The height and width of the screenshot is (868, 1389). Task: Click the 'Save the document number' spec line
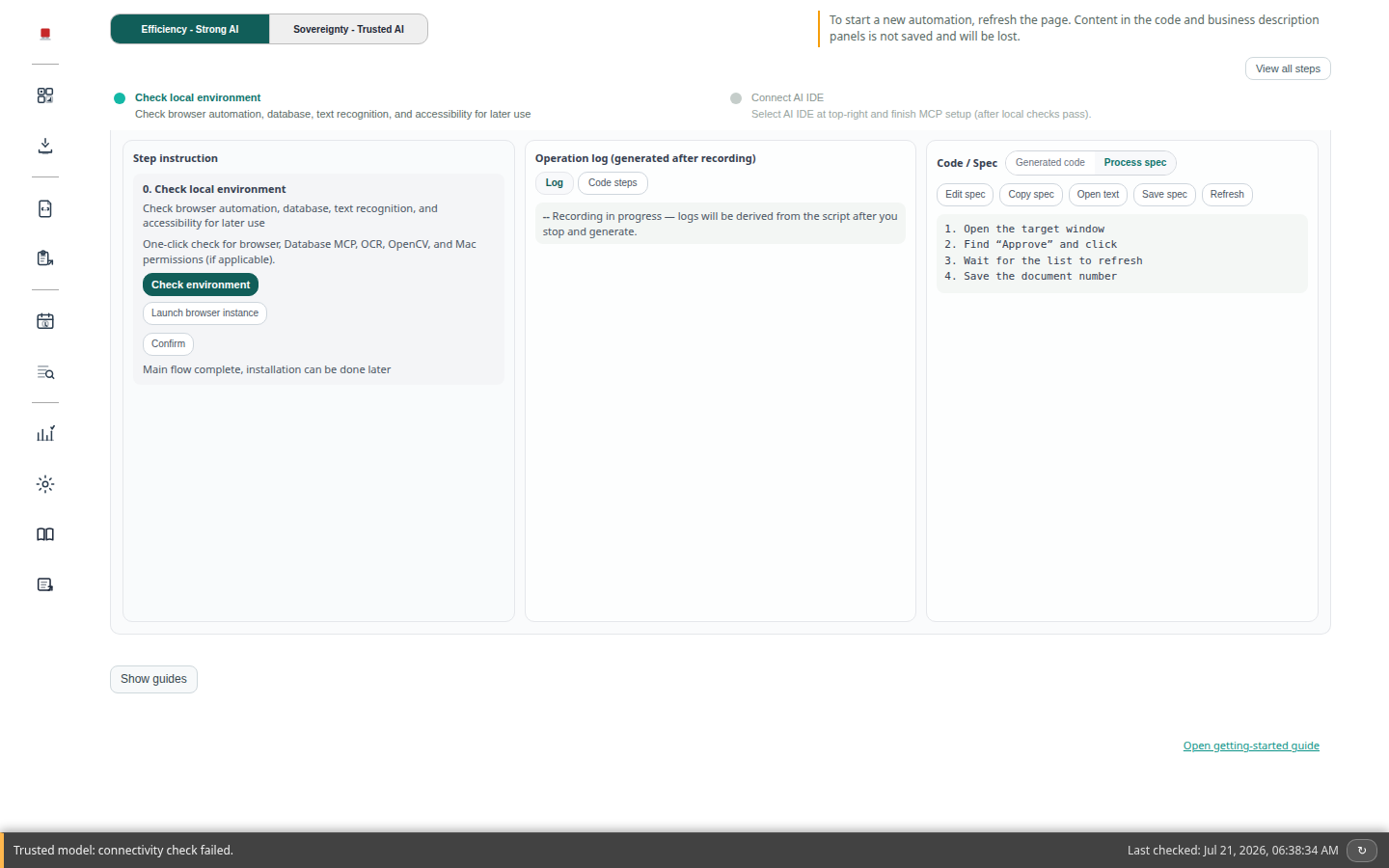[x=1031, y=277]
